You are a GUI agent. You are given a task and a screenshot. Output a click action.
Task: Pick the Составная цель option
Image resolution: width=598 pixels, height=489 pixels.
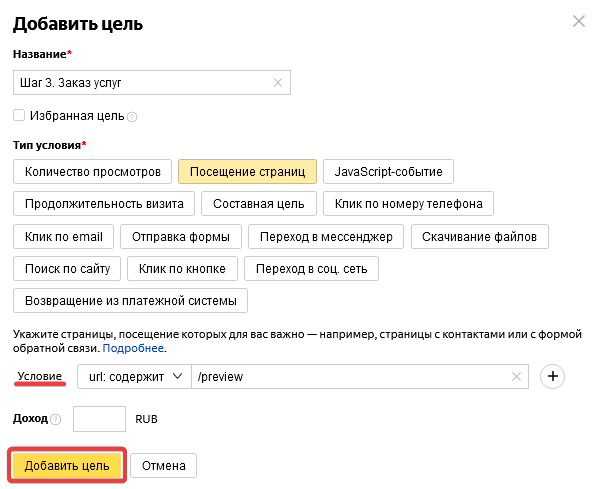(x=259, y=204)
